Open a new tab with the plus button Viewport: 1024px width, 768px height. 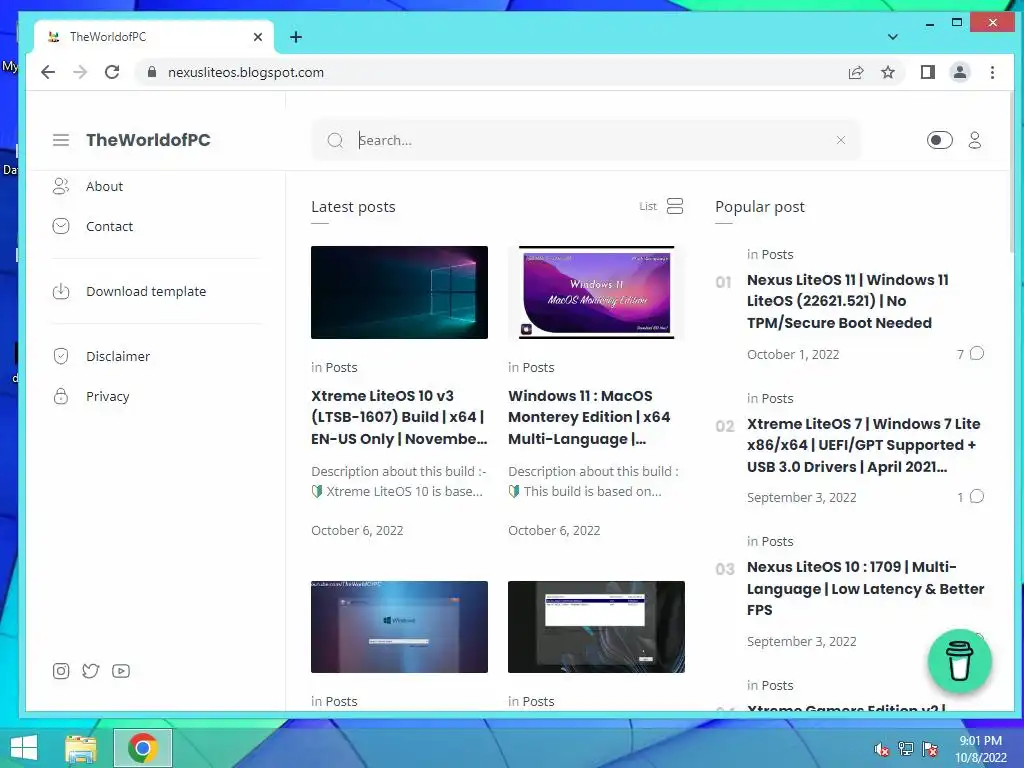click(296, 37)
